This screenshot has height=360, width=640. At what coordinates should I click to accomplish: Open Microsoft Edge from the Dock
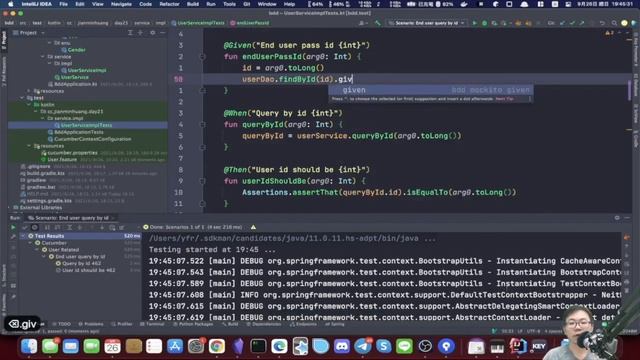[x=279, y=346]
